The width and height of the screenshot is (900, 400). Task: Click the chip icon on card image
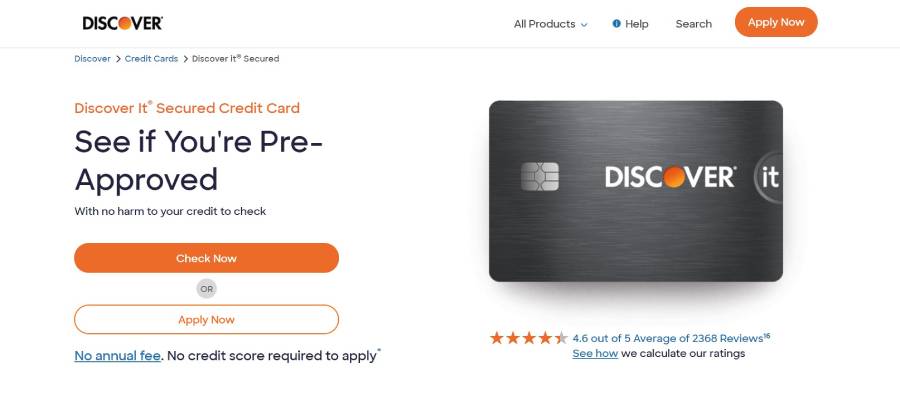coord(540,177)
